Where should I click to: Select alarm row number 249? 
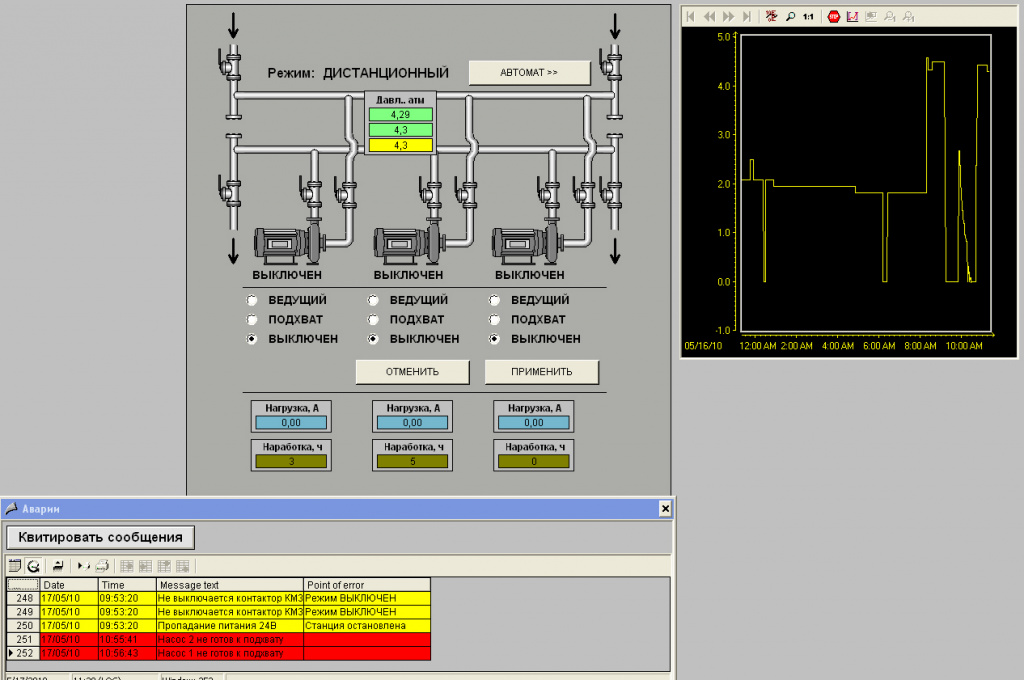click(219, 612)
